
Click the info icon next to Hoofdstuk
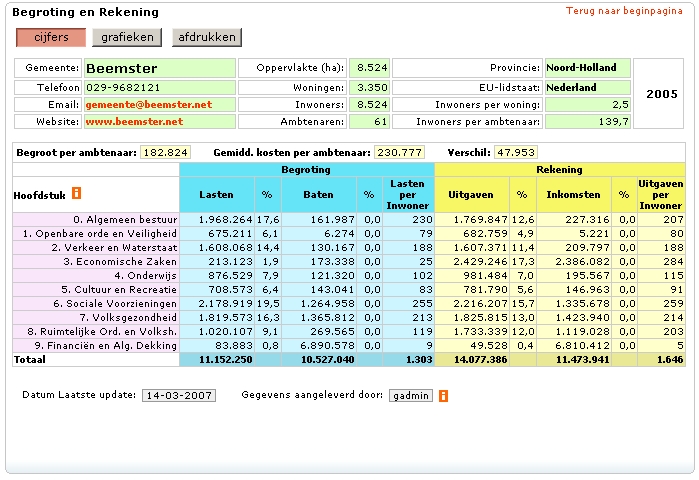pos(76,193)
